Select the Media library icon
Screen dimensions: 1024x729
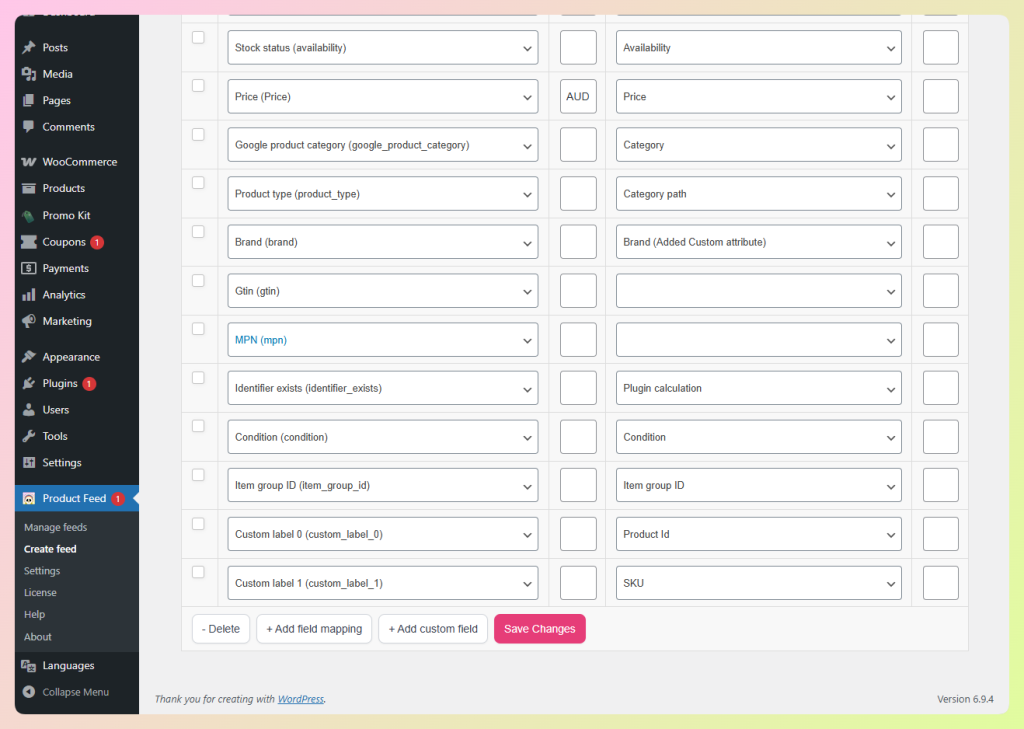pos(27,73)
